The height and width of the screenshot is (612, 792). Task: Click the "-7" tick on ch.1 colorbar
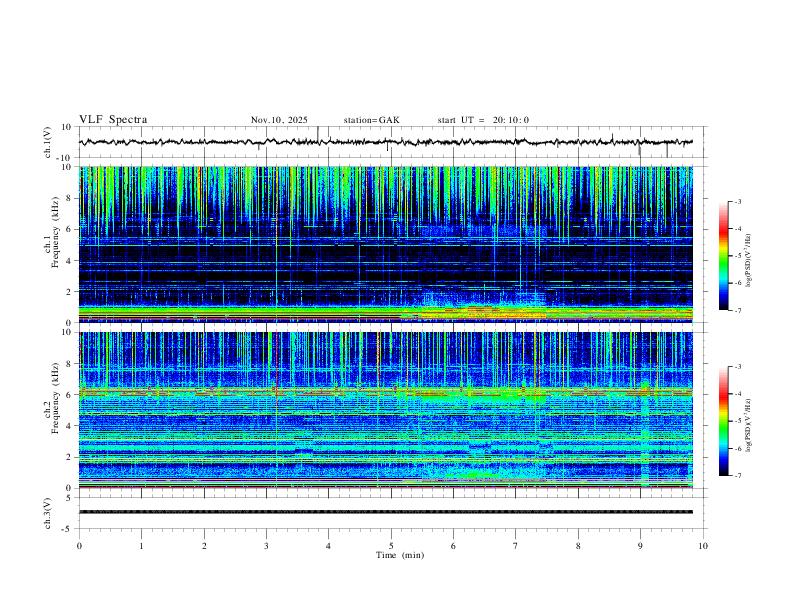[x=737, y=310]
